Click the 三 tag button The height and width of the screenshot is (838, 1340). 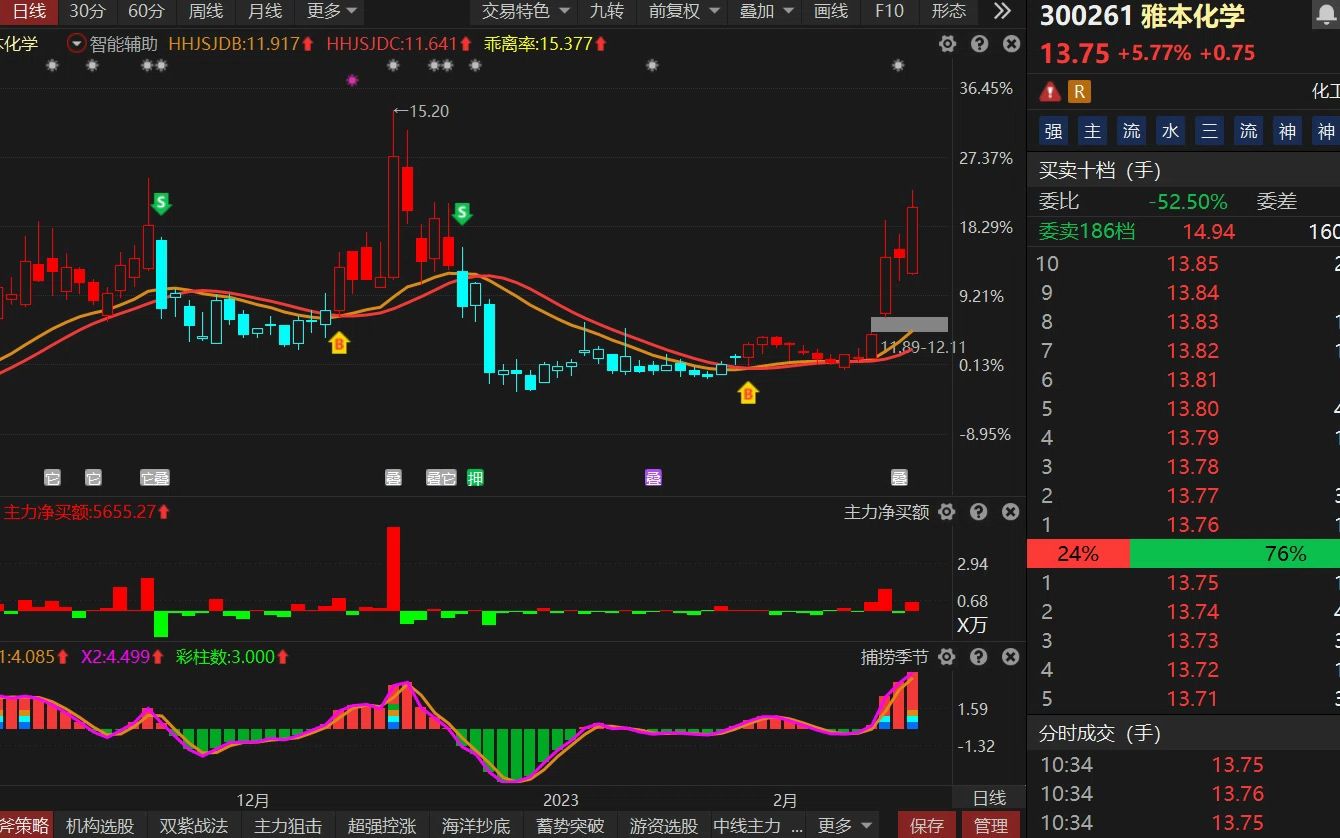tap(1209, 131)
